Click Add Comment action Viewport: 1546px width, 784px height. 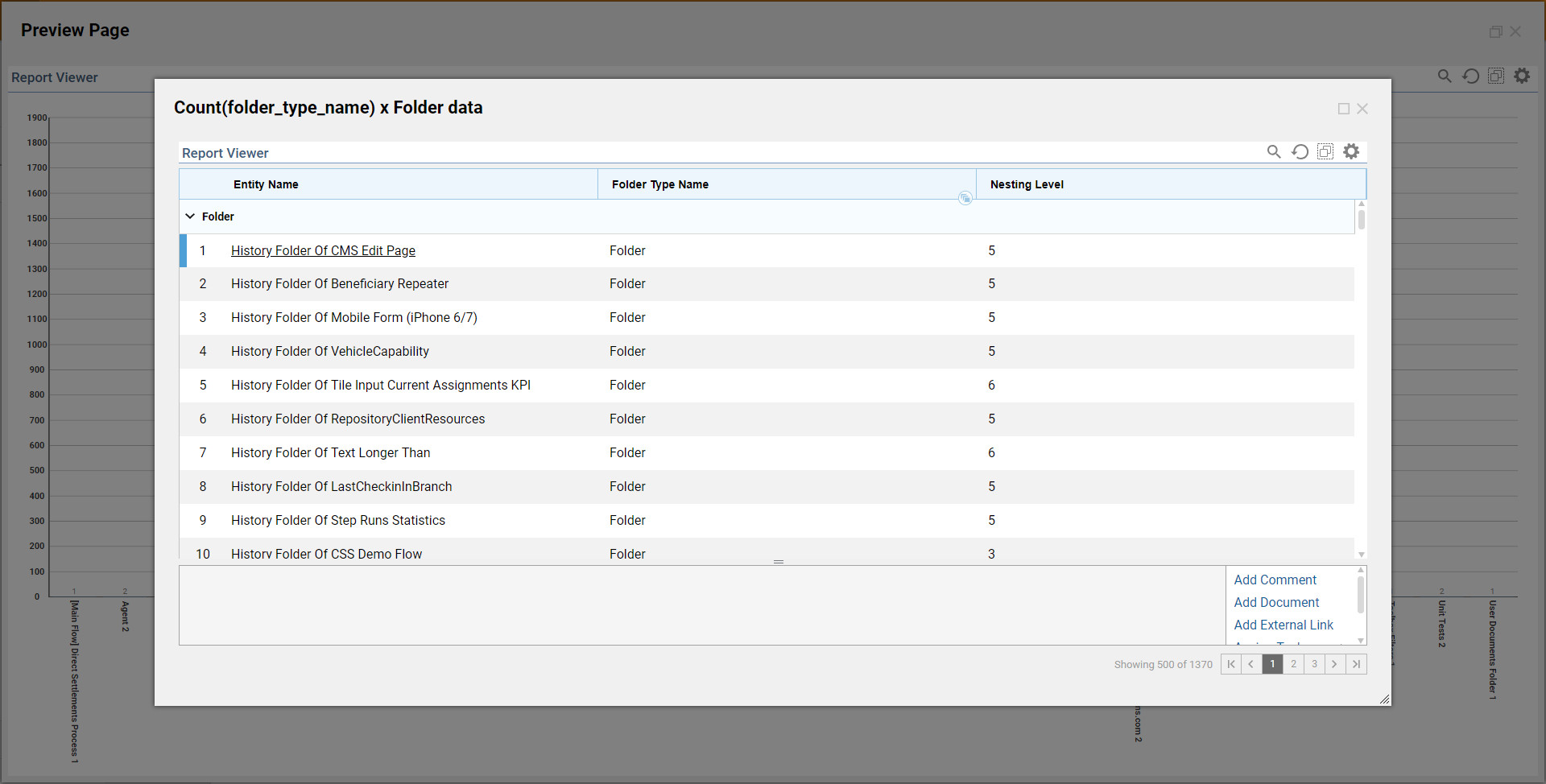(1275, 580)
